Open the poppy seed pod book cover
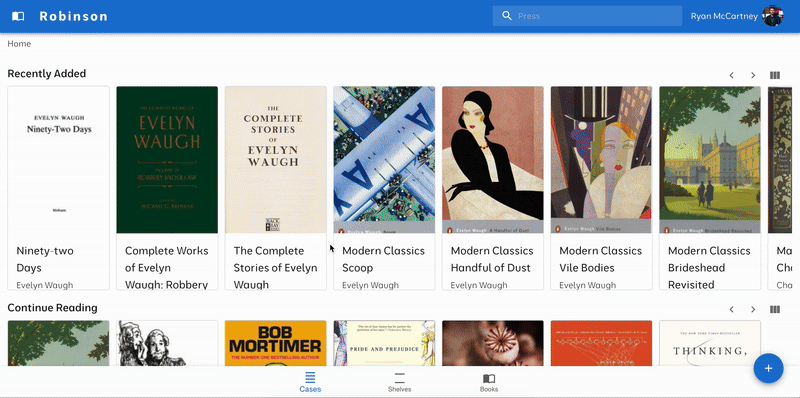The height and width of the screenshot is (398, 800). click(493, 343)
